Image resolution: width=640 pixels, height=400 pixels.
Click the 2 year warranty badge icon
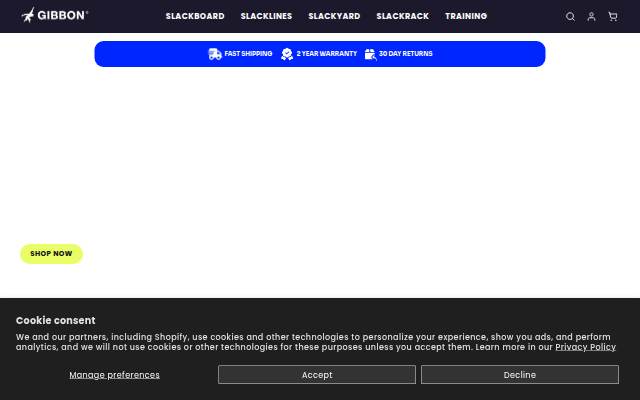[287, 54]
